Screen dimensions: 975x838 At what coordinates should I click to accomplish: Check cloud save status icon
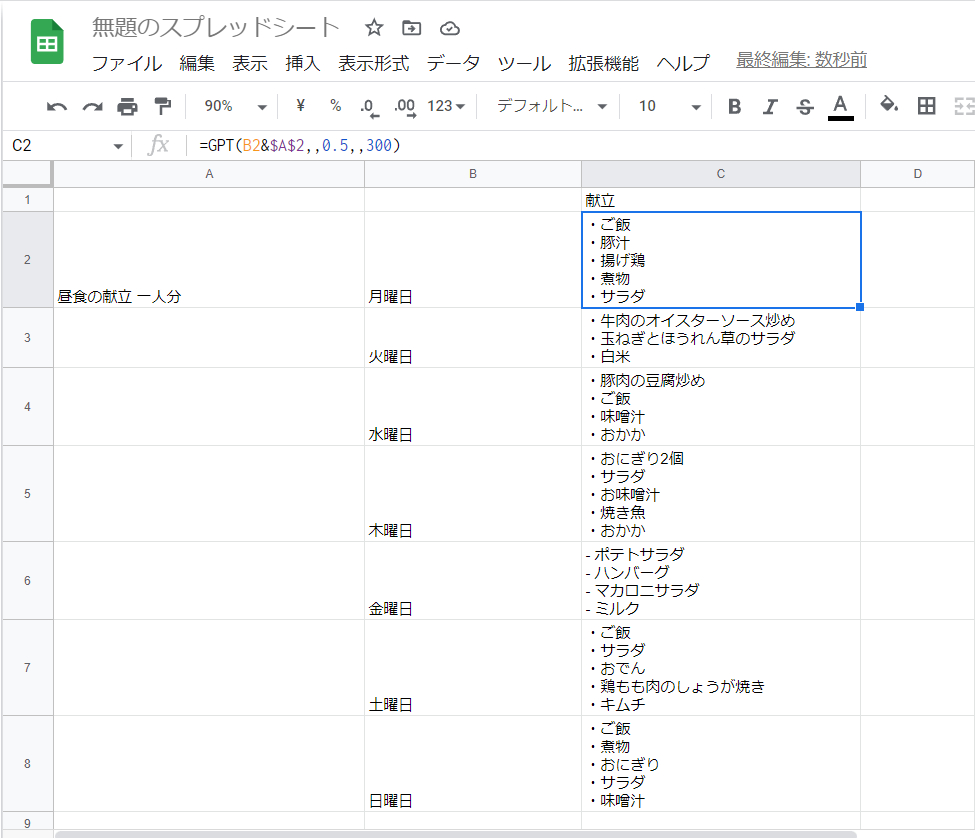click(450, 29)
